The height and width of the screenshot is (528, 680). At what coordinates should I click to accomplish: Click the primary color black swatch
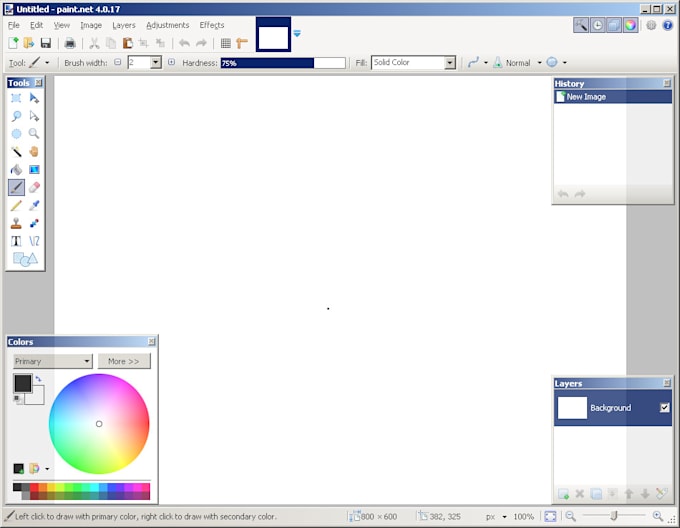[x=23, y=383]
